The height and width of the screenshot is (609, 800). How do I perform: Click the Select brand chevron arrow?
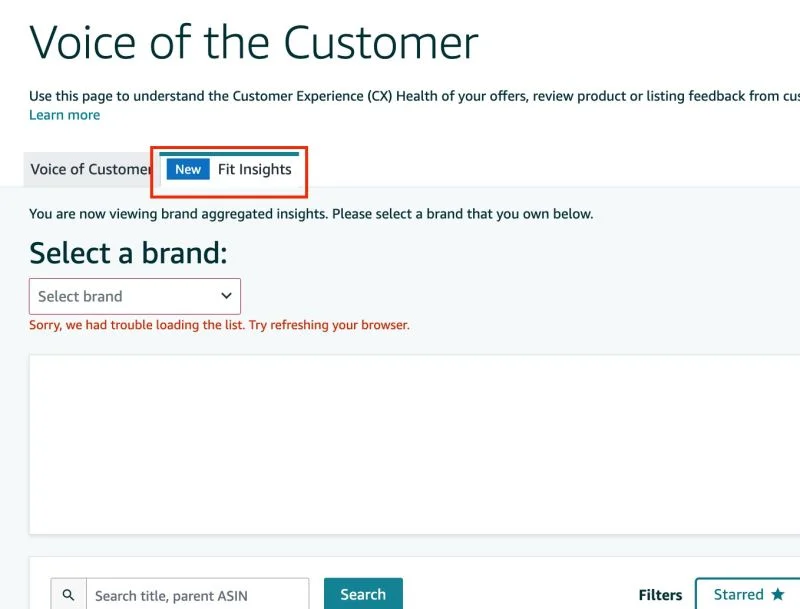pos(226,296)
